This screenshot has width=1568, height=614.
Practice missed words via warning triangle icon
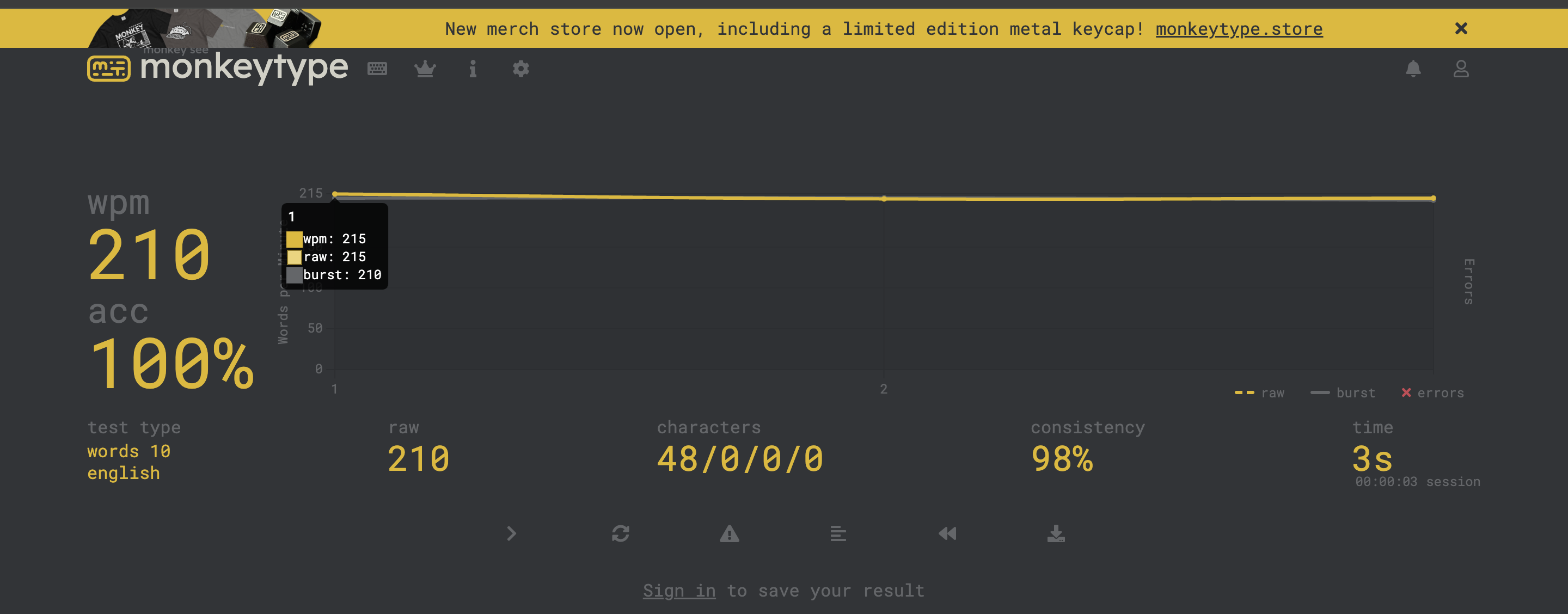(729, 533)
